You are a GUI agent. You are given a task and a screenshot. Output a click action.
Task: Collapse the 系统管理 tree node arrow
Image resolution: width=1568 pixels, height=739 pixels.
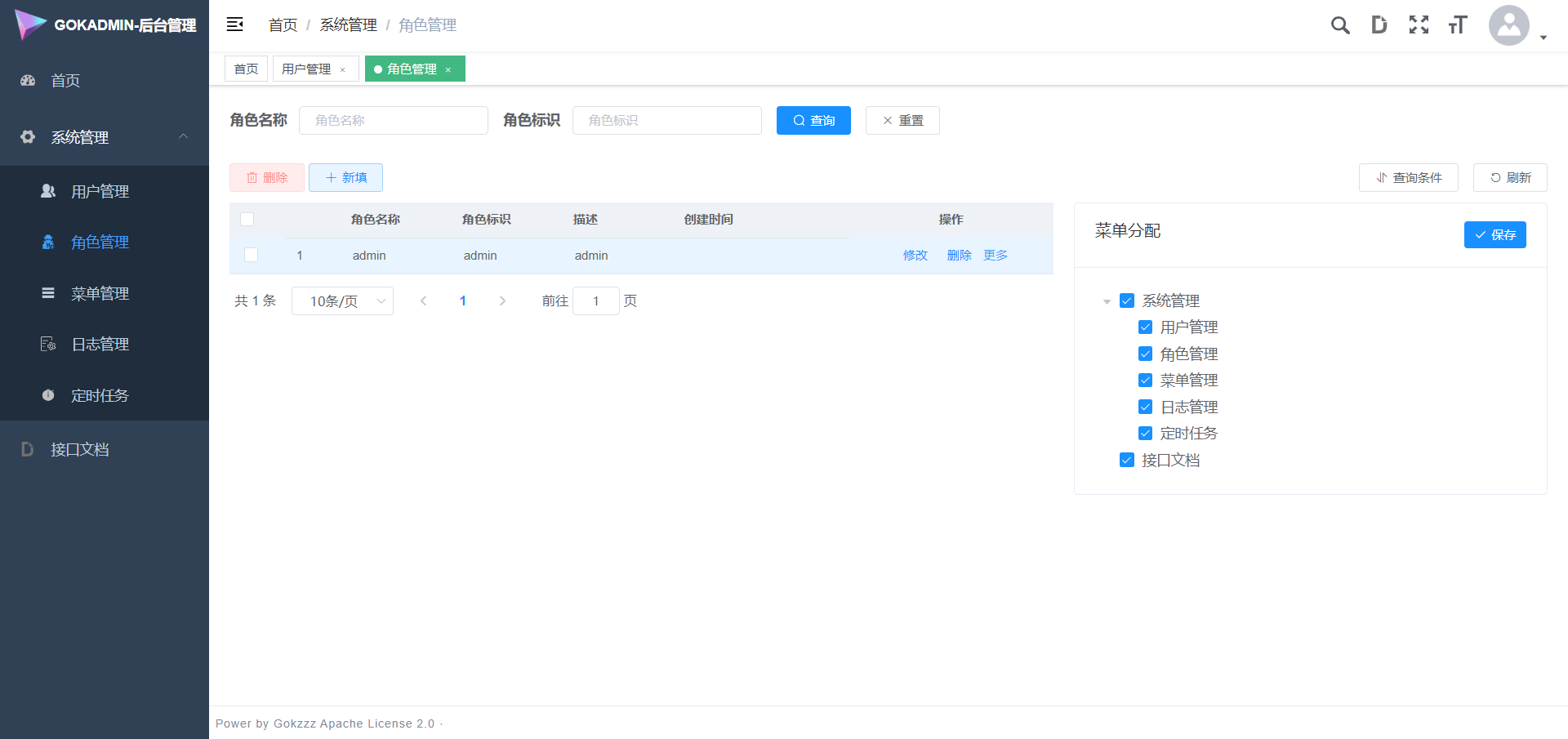point(1107,301)
